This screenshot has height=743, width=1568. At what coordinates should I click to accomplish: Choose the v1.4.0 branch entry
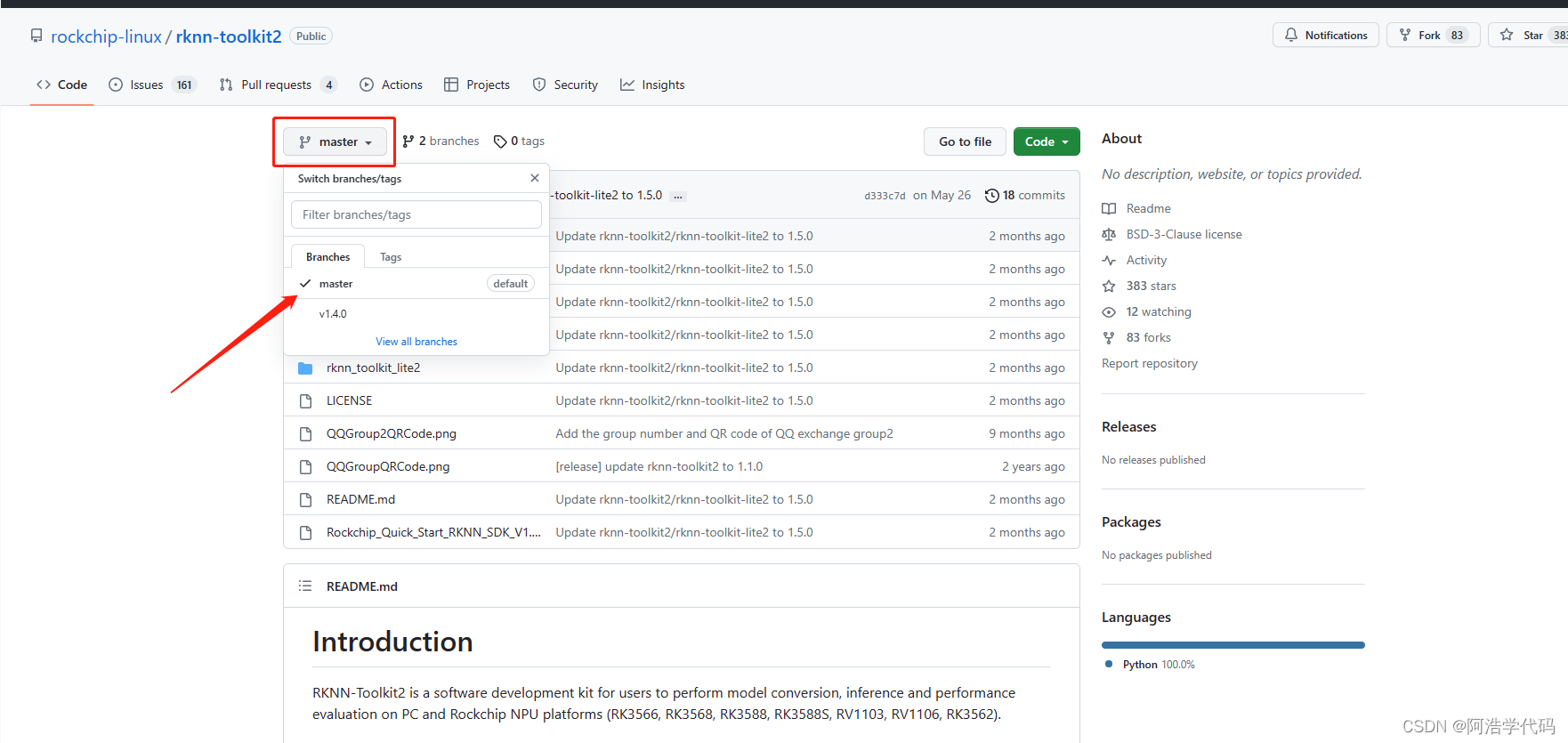[x=416, y=313]
